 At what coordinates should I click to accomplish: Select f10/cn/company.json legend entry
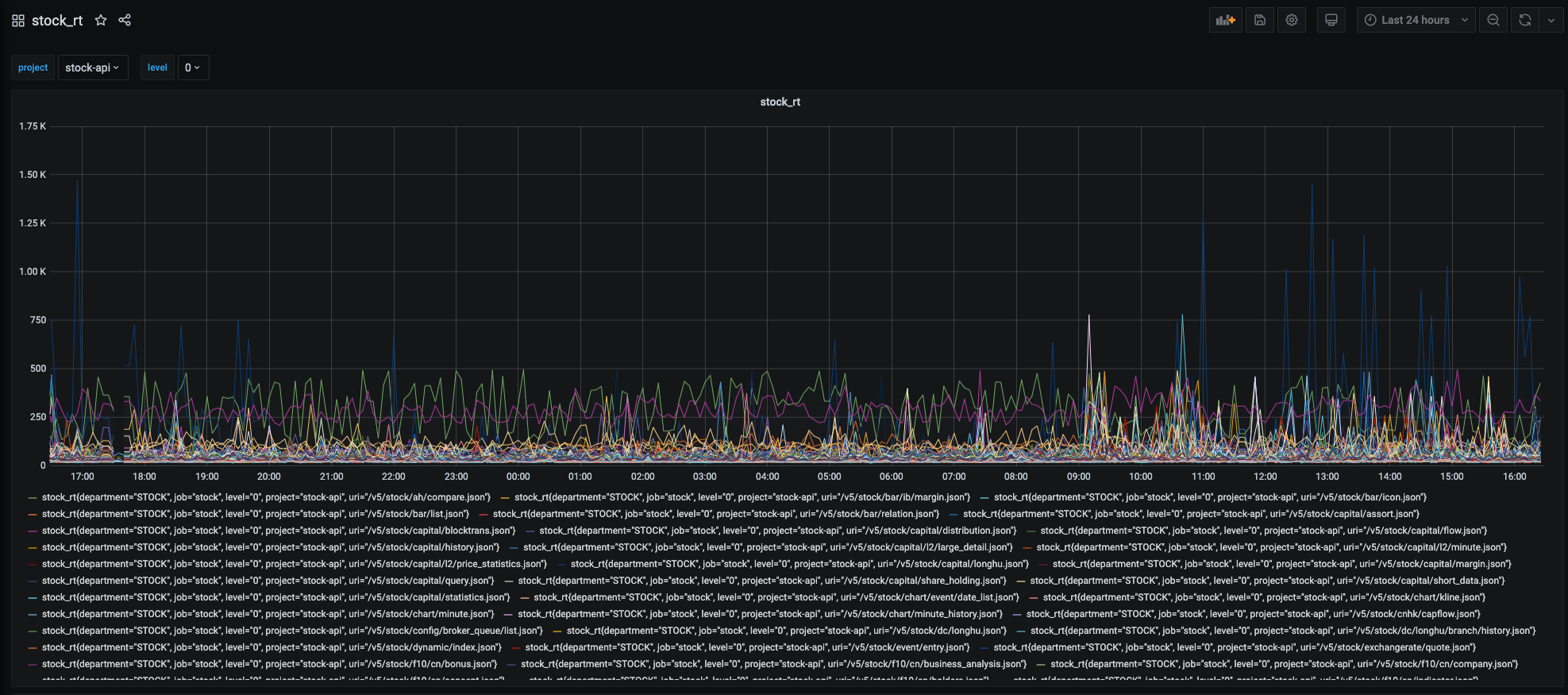(x=1285, y=664)
